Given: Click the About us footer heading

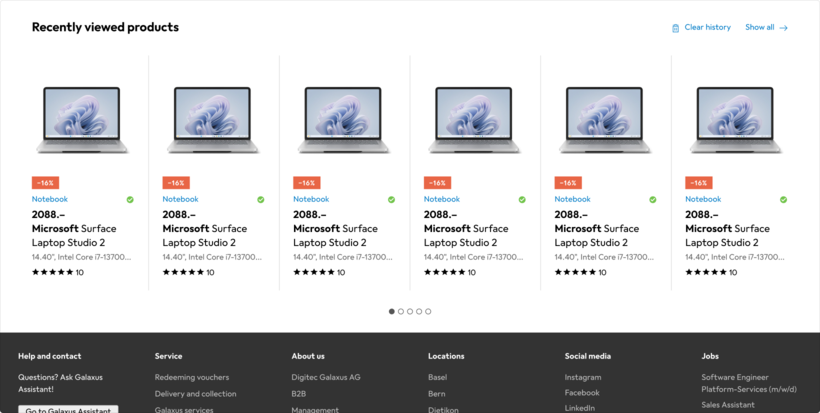Looking at the screenshot, I should click(x=308, y=356).
